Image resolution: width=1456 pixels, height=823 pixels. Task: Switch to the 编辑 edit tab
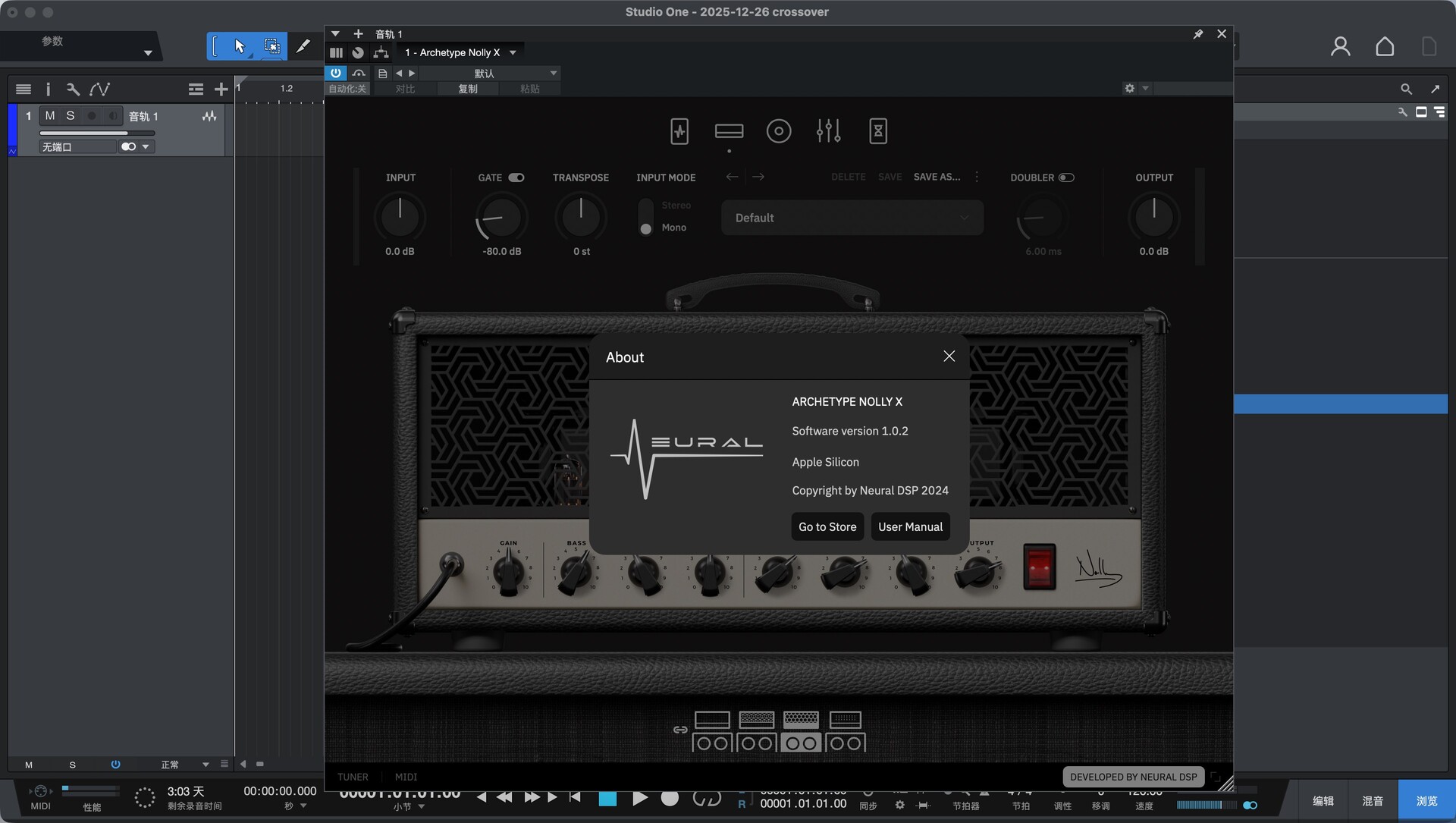click(x=1323, y=801)
